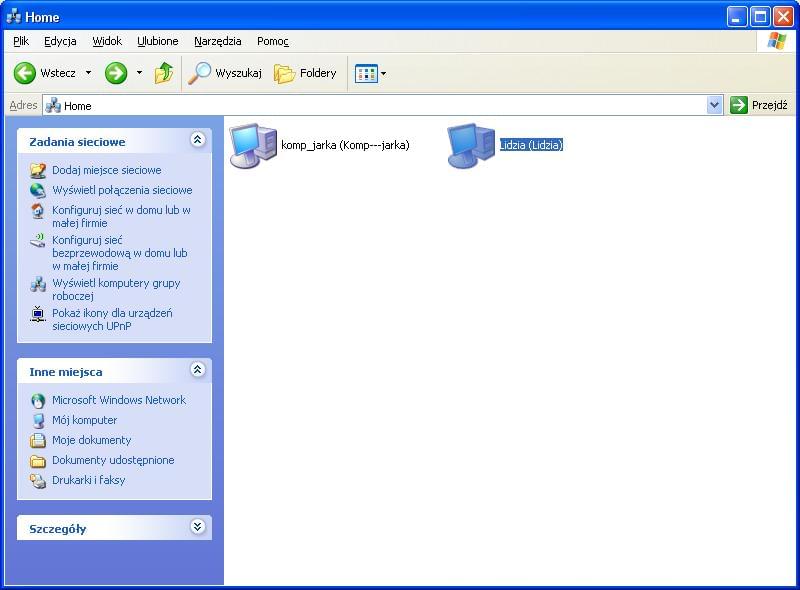Screen dimensions: 800x590
Task: Click Konfiguruj sieć w domu link
Action: (x=121, y=216)
